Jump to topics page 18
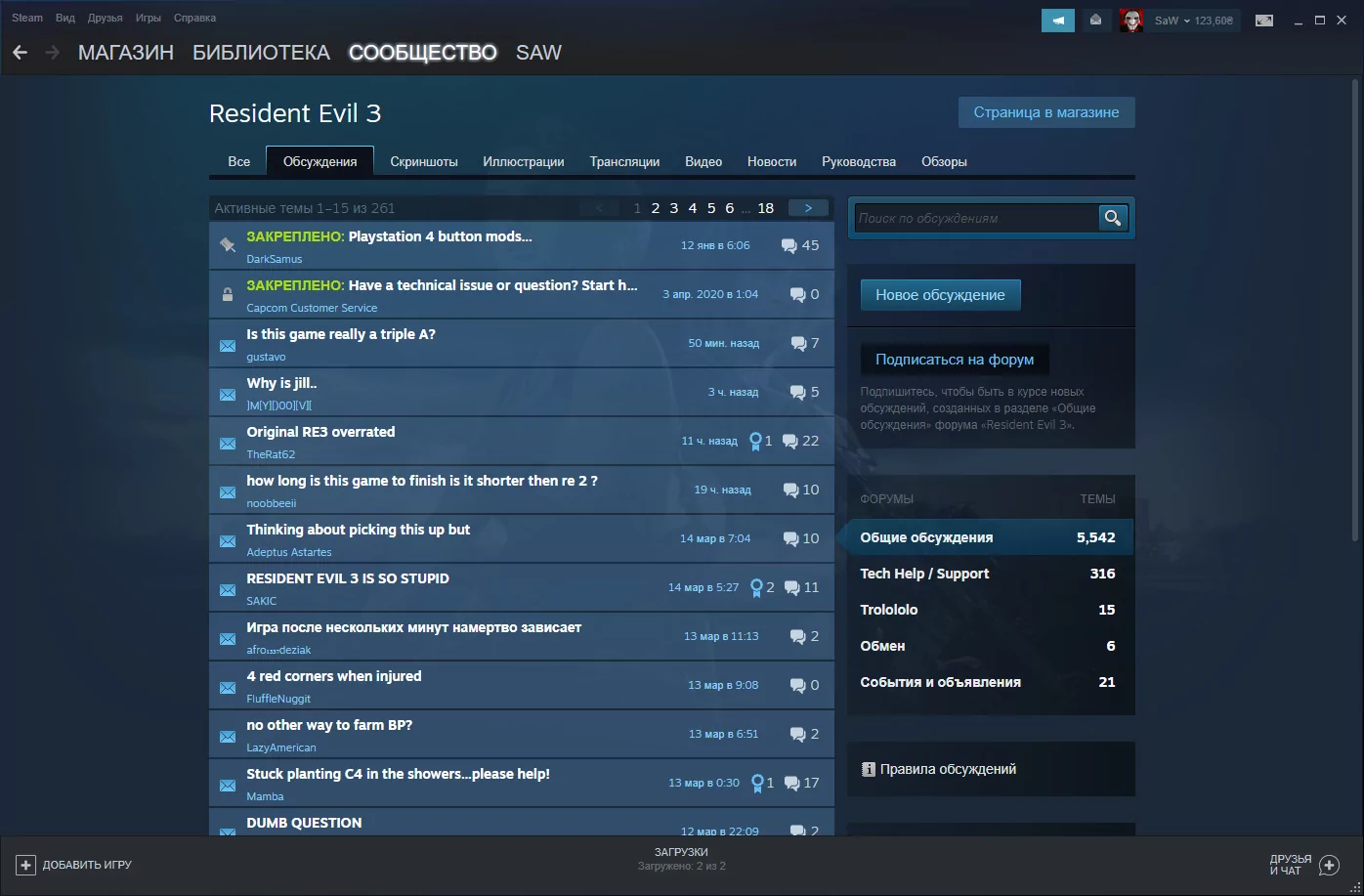1364x896 pixels. click(x=766, y=208)
